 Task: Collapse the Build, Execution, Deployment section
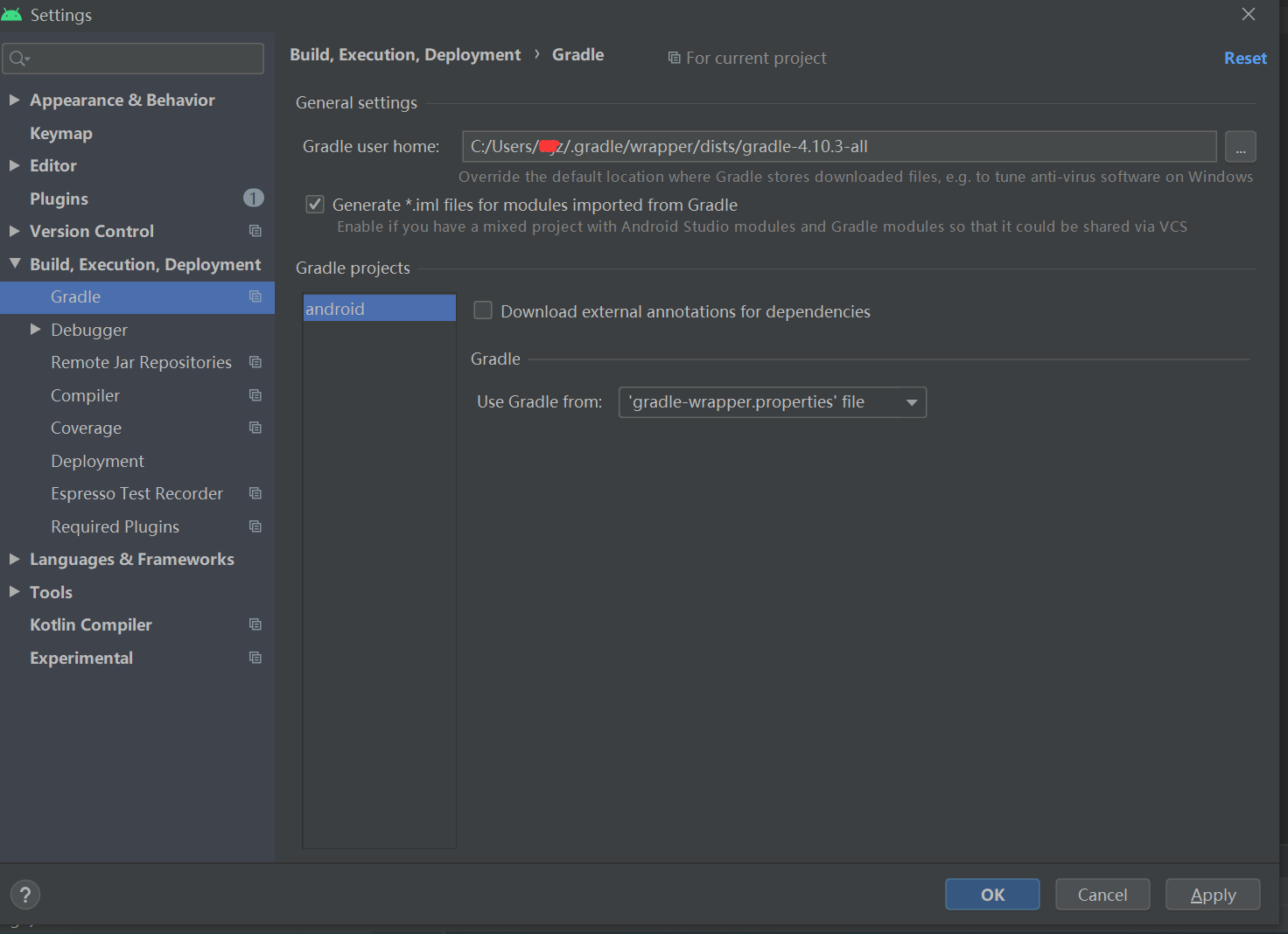coord(14,263)
